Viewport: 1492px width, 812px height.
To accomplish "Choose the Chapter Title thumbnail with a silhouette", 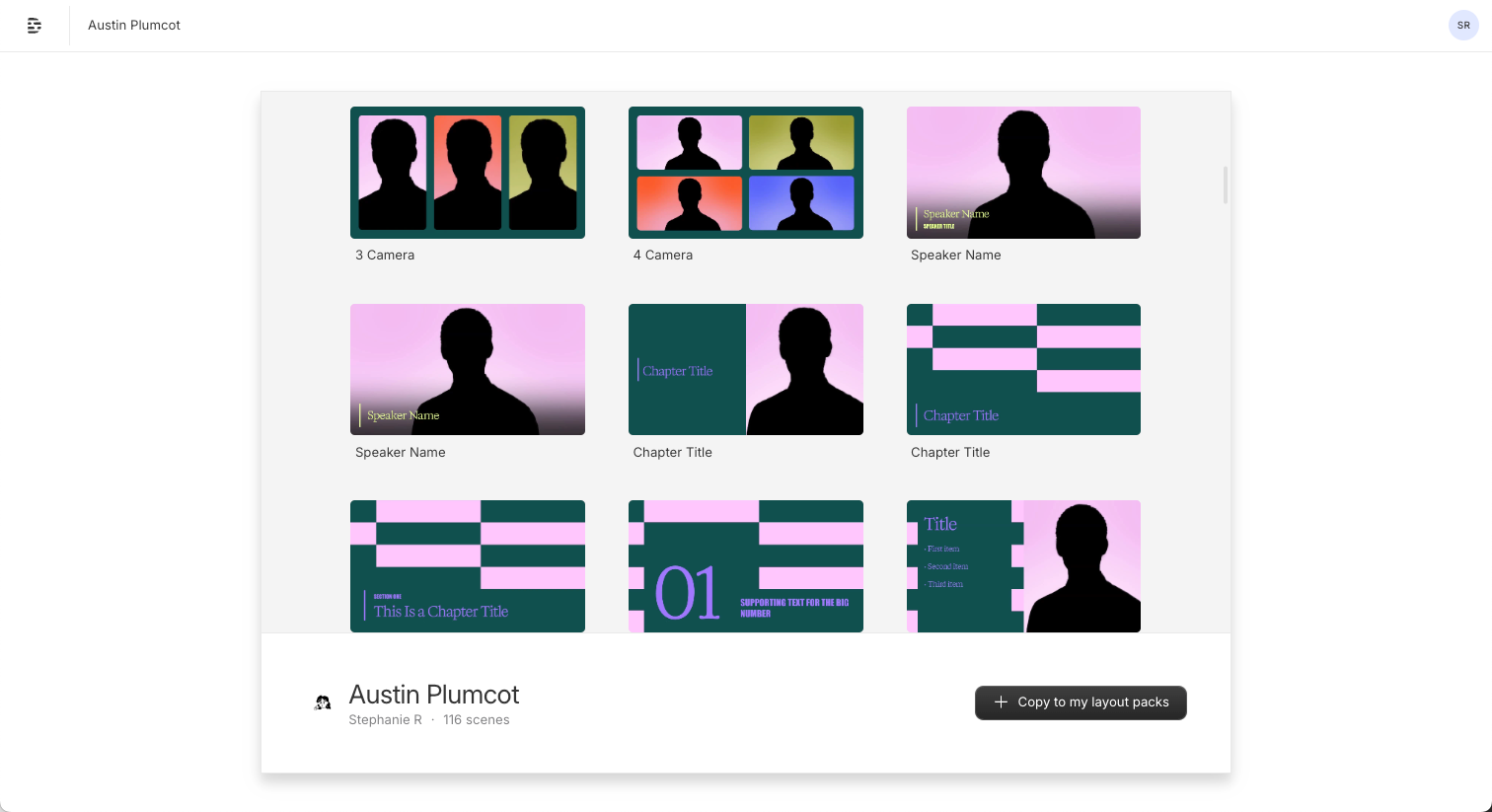I will [745, 369].
